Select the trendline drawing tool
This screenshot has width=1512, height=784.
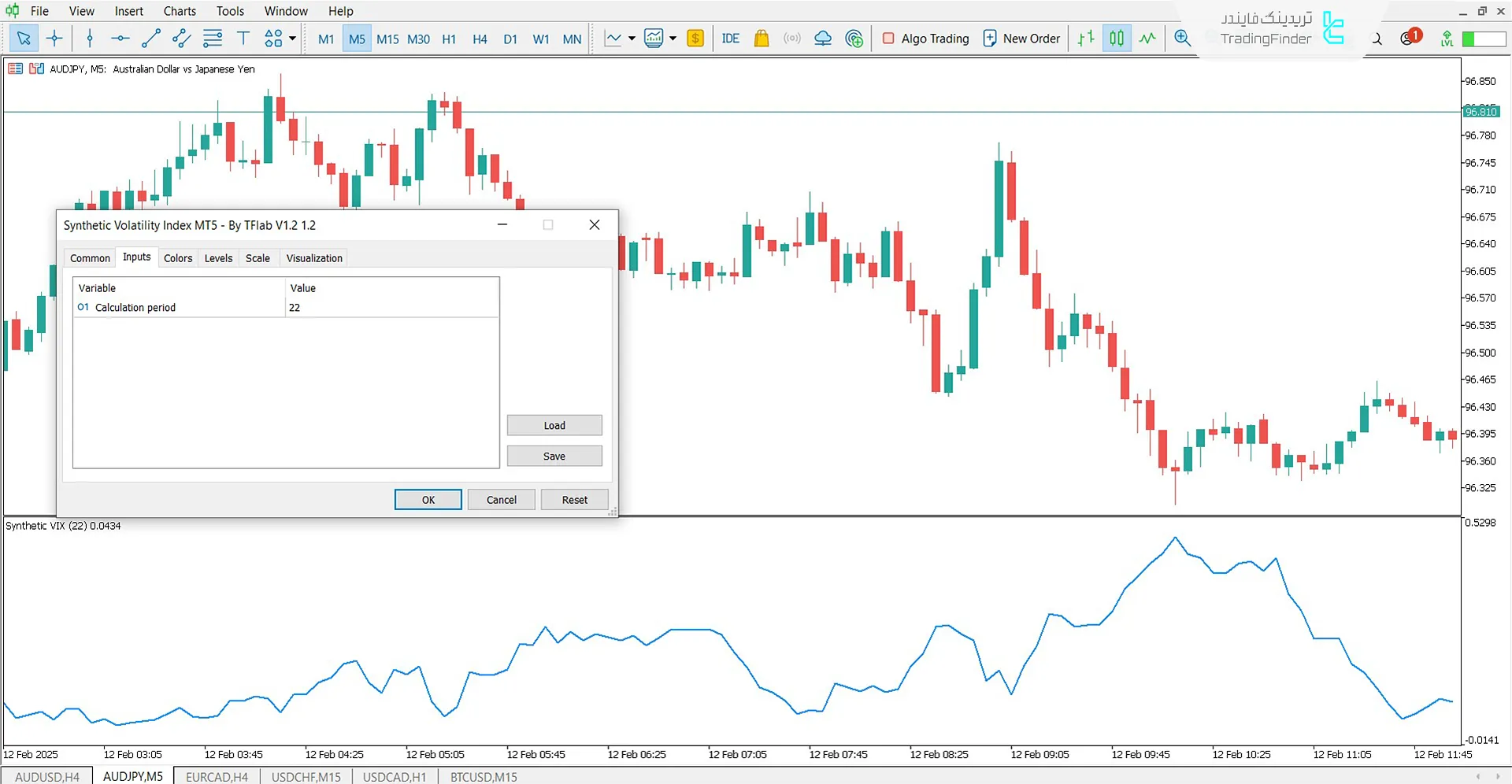pyautogui.click(x=151, y=38)
